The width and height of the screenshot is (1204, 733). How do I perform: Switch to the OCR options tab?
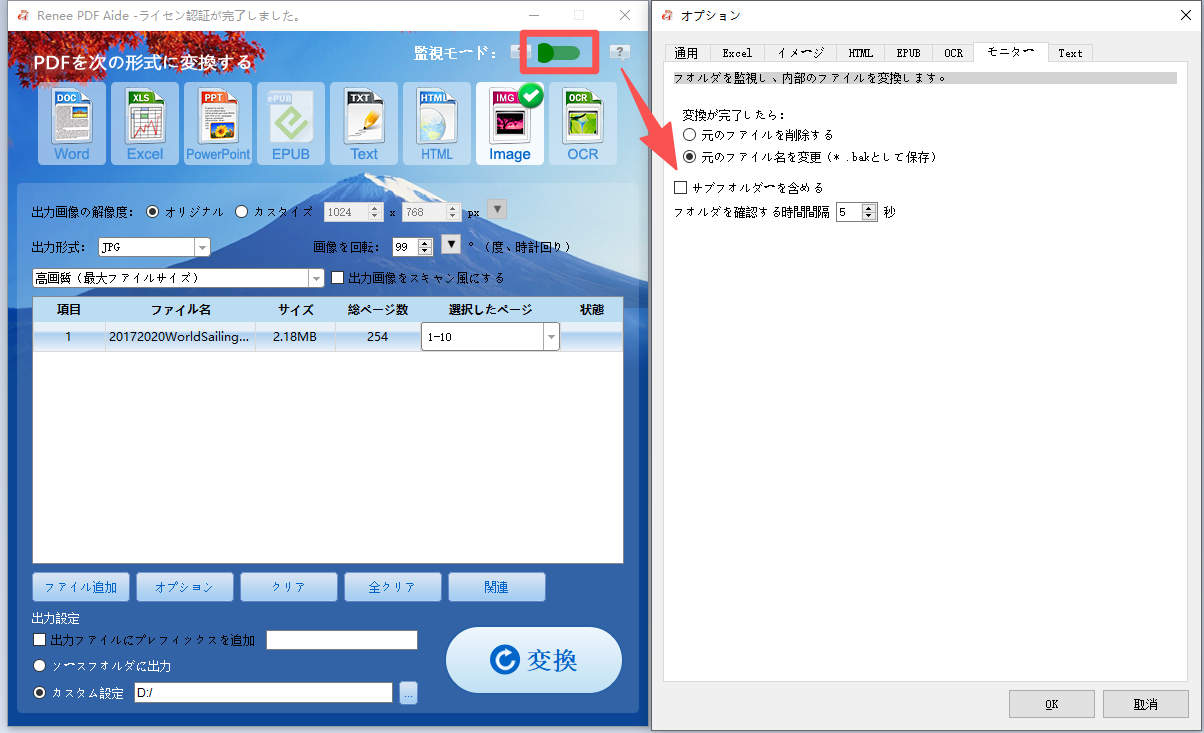pos(952,53)
